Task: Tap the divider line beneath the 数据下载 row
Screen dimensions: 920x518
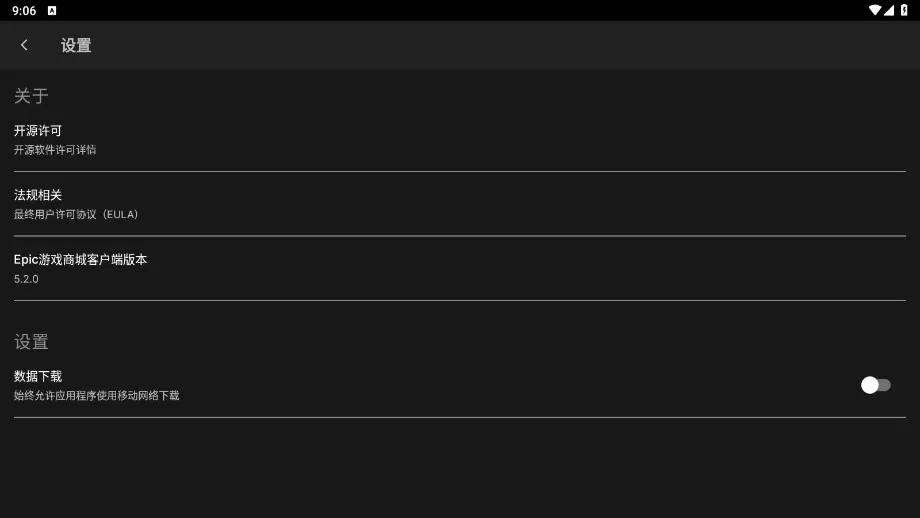Action: point(460,417)
